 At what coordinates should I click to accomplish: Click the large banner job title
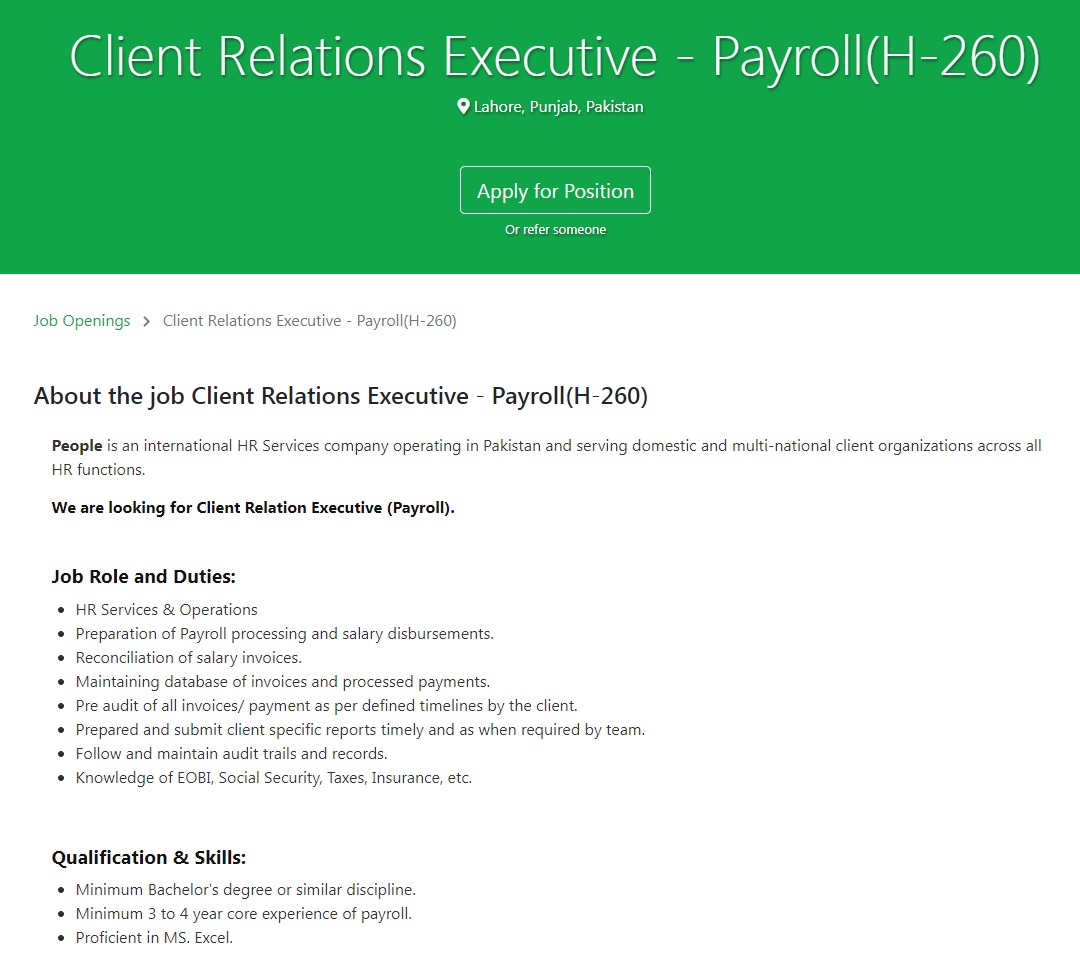pos(555,56)
